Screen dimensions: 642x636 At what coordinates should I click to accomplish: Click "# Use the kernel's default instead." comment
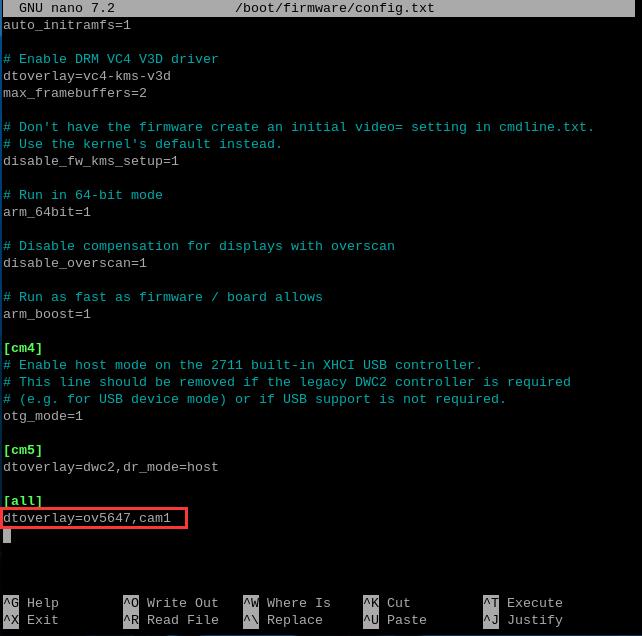click(142, 144)
